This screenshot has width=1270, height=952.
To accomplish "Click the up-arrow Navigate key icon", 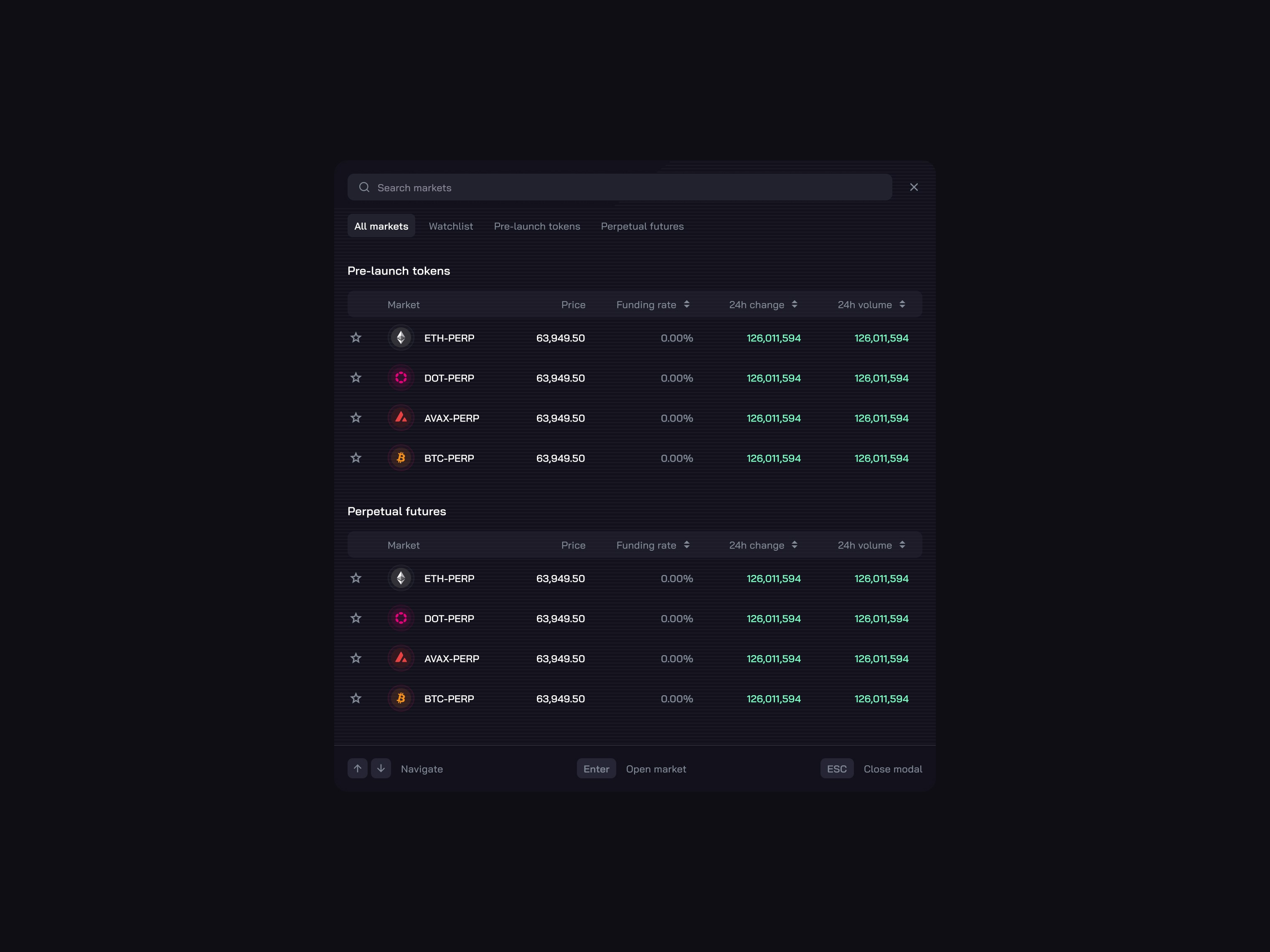I will coord(357,768).
